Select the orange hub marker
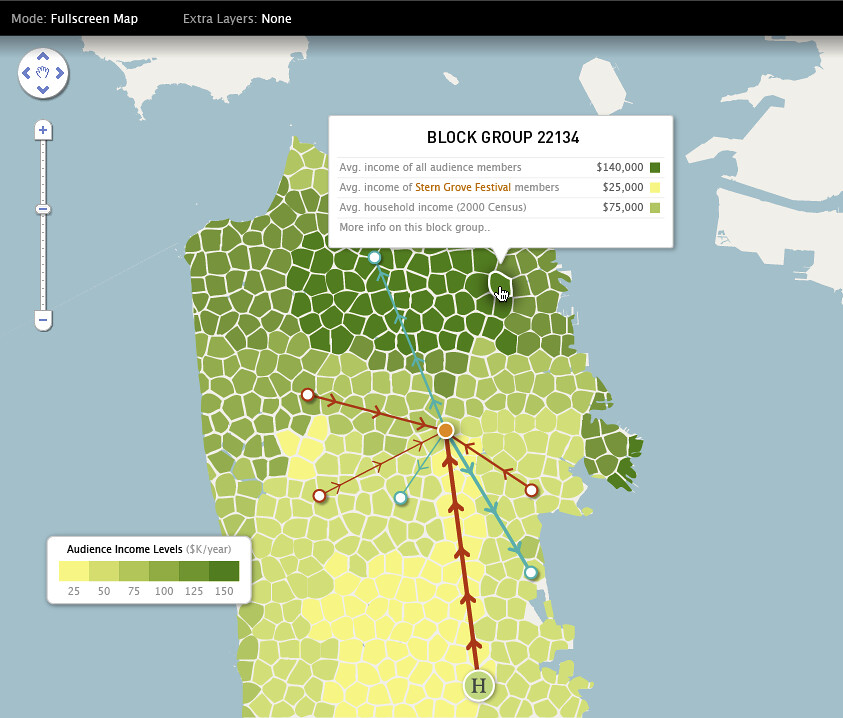The width and height of the screenshot is (843, 718). tap(445, 431)
